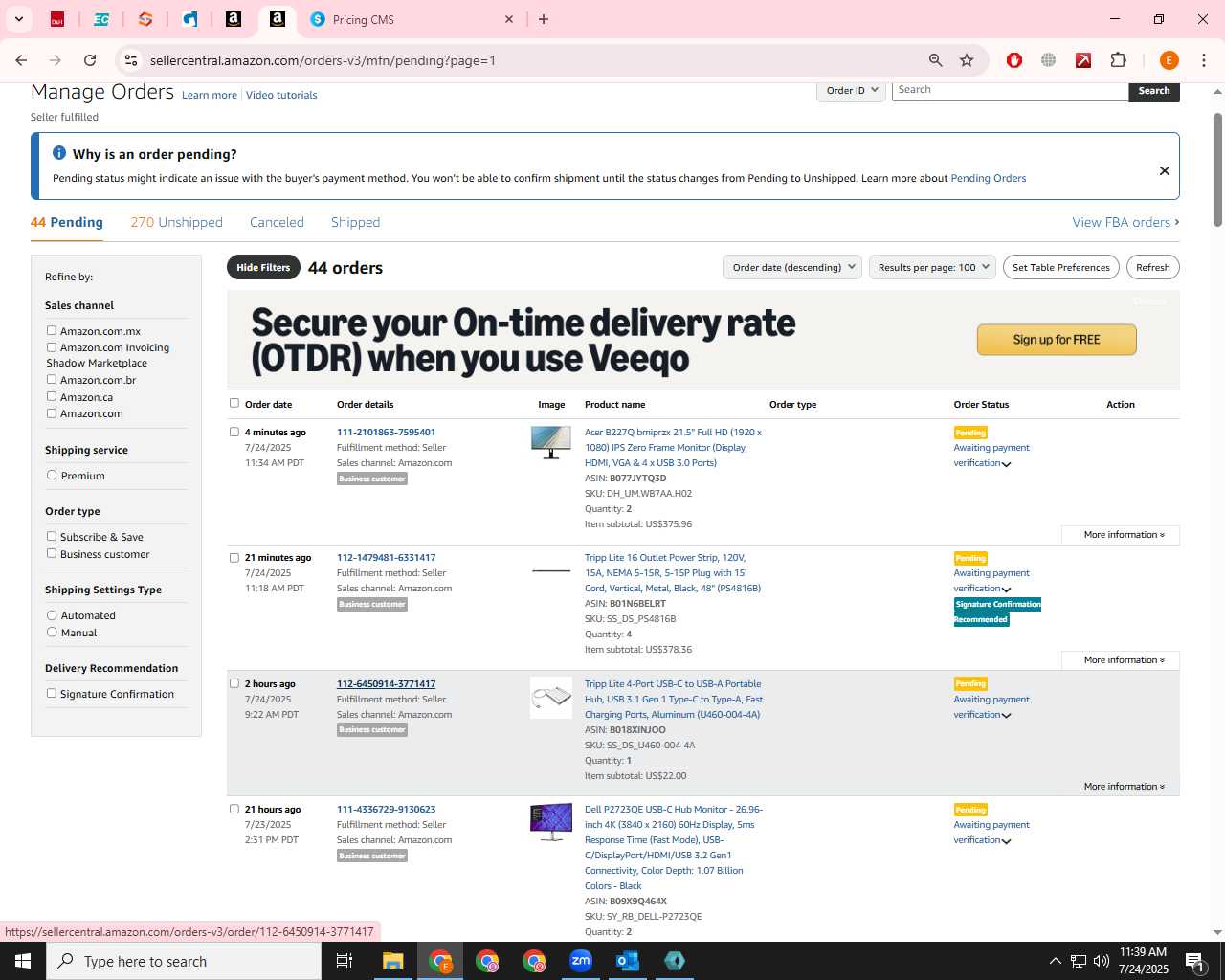Select the Premium shipping service option

pos(52,475)
